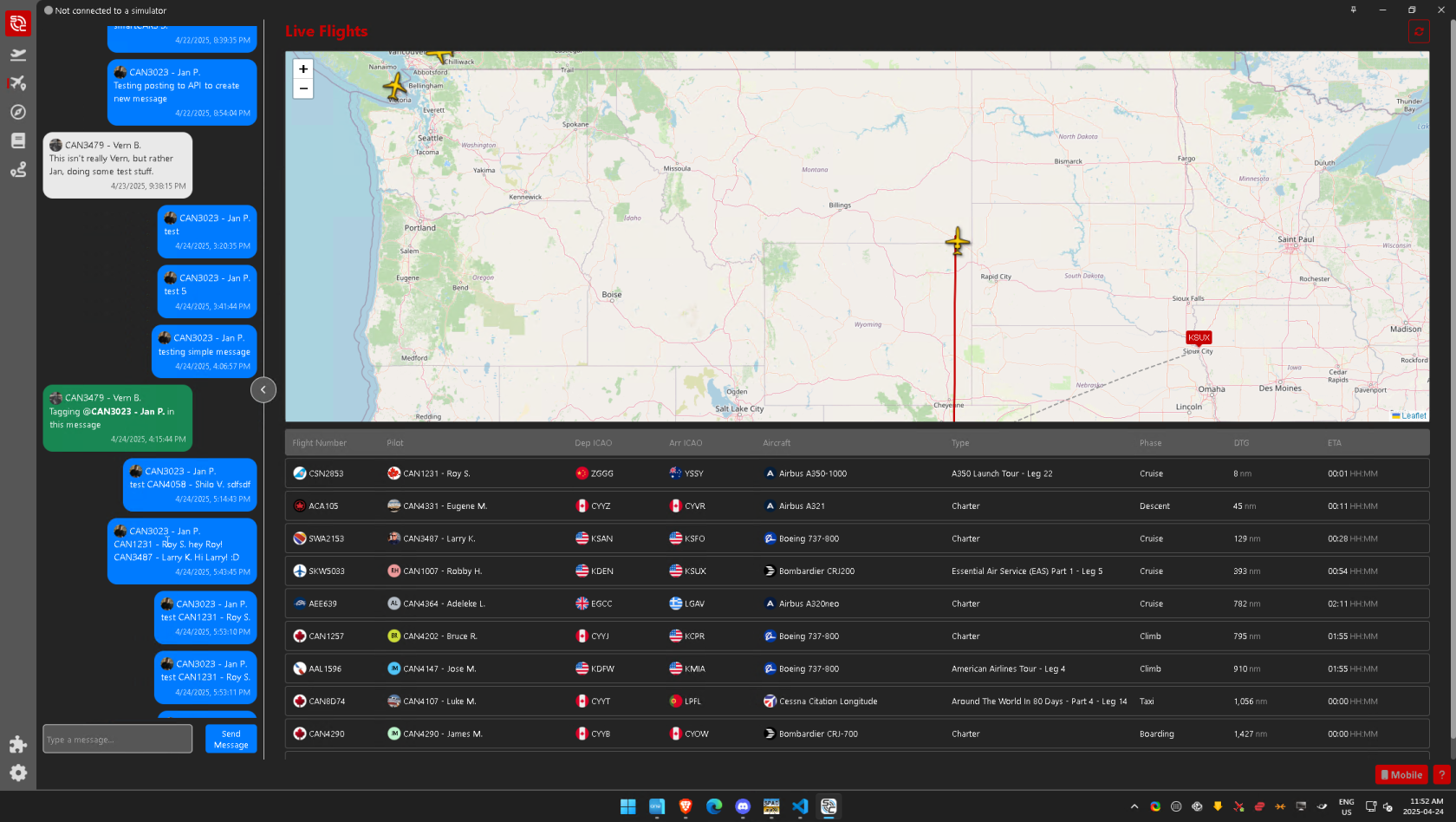
Task: Click the Send Message button
Action: click(231, 739)
